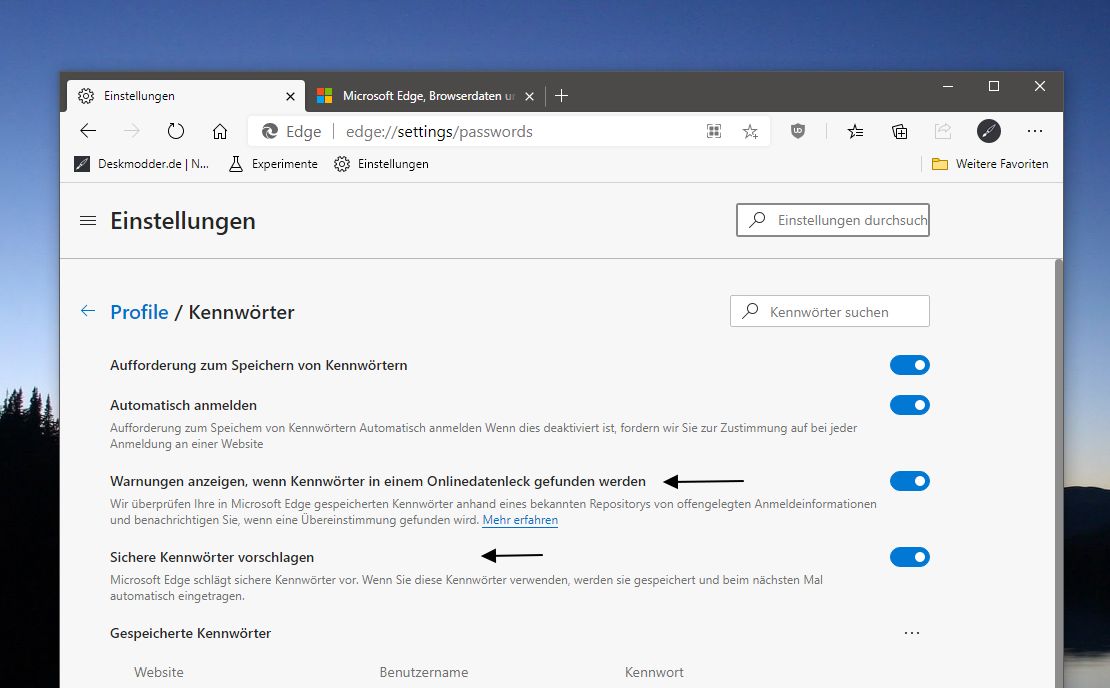Screen dimensions: 1110x688
Task: Go back using the blue arrow beside Profile
Action: 88,311
